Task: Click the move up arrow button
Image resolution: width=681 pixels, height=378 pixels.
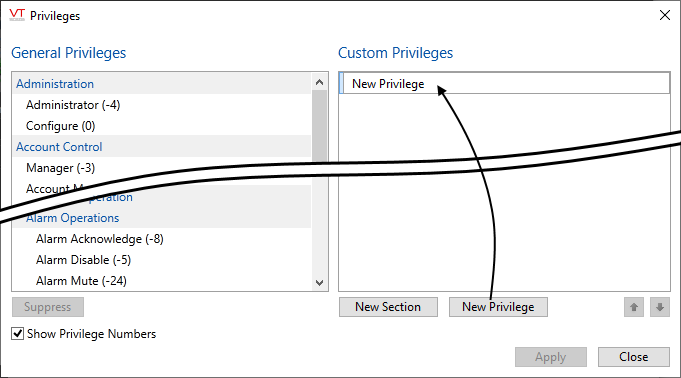Action: (634, 307)
